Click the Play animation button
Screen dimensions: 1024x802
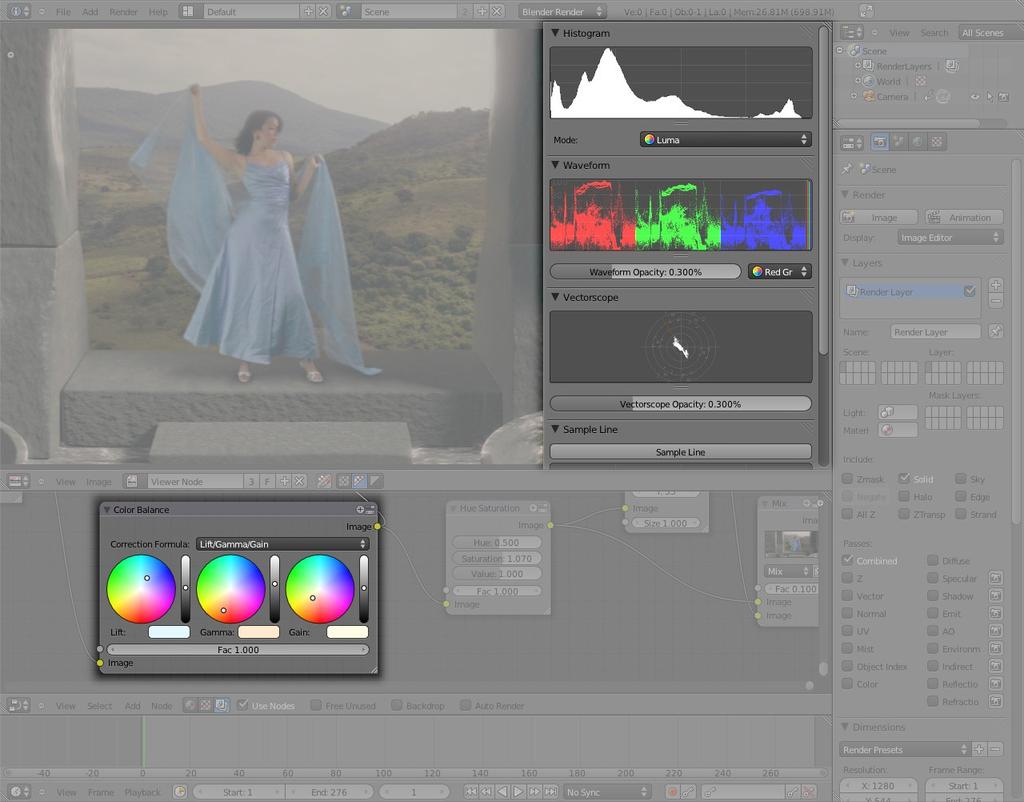pos(518,792)
